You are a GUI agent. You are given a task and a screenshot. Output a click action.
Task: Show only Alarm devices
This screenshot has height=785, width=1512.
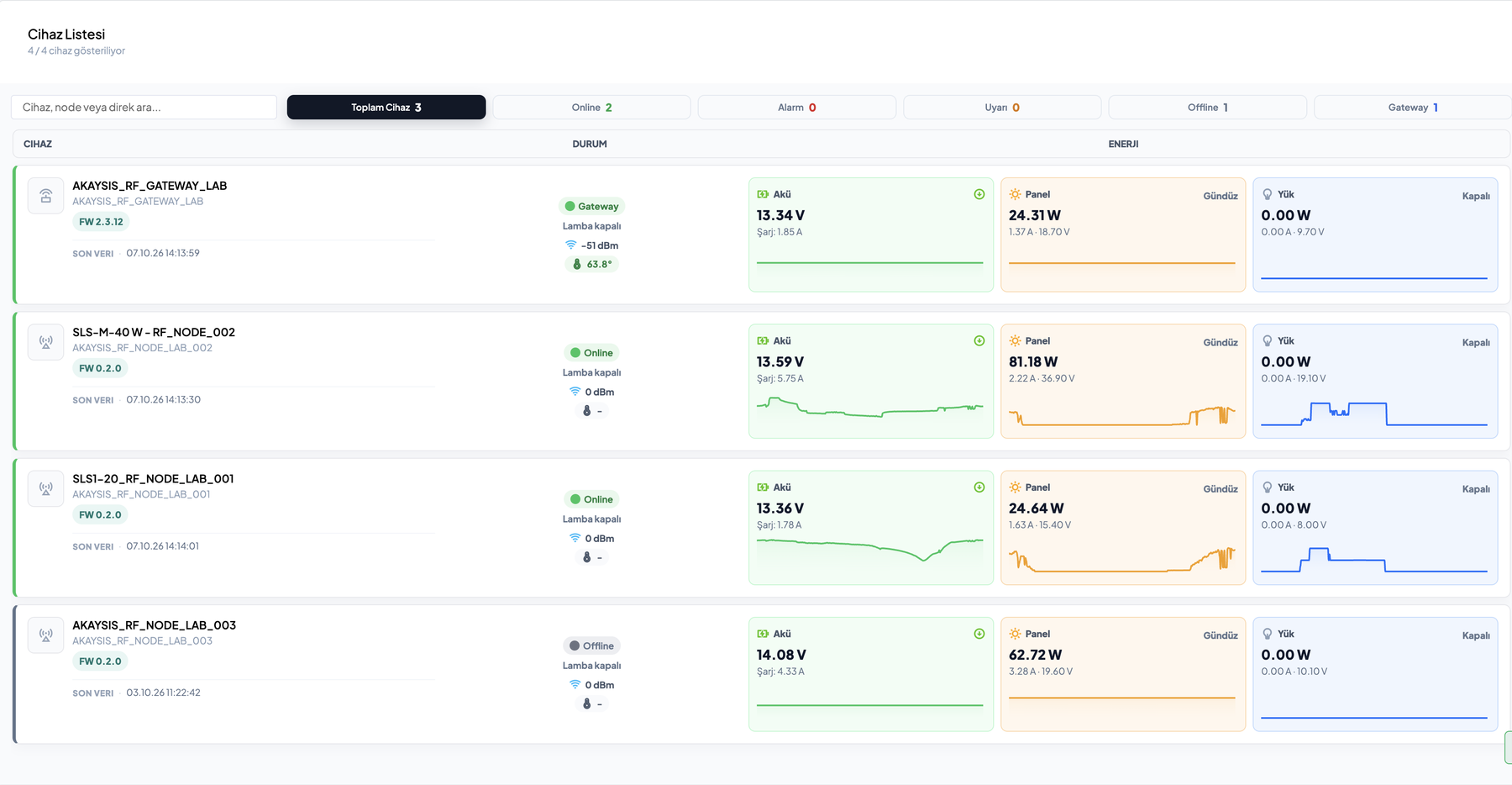pos(797,108)
